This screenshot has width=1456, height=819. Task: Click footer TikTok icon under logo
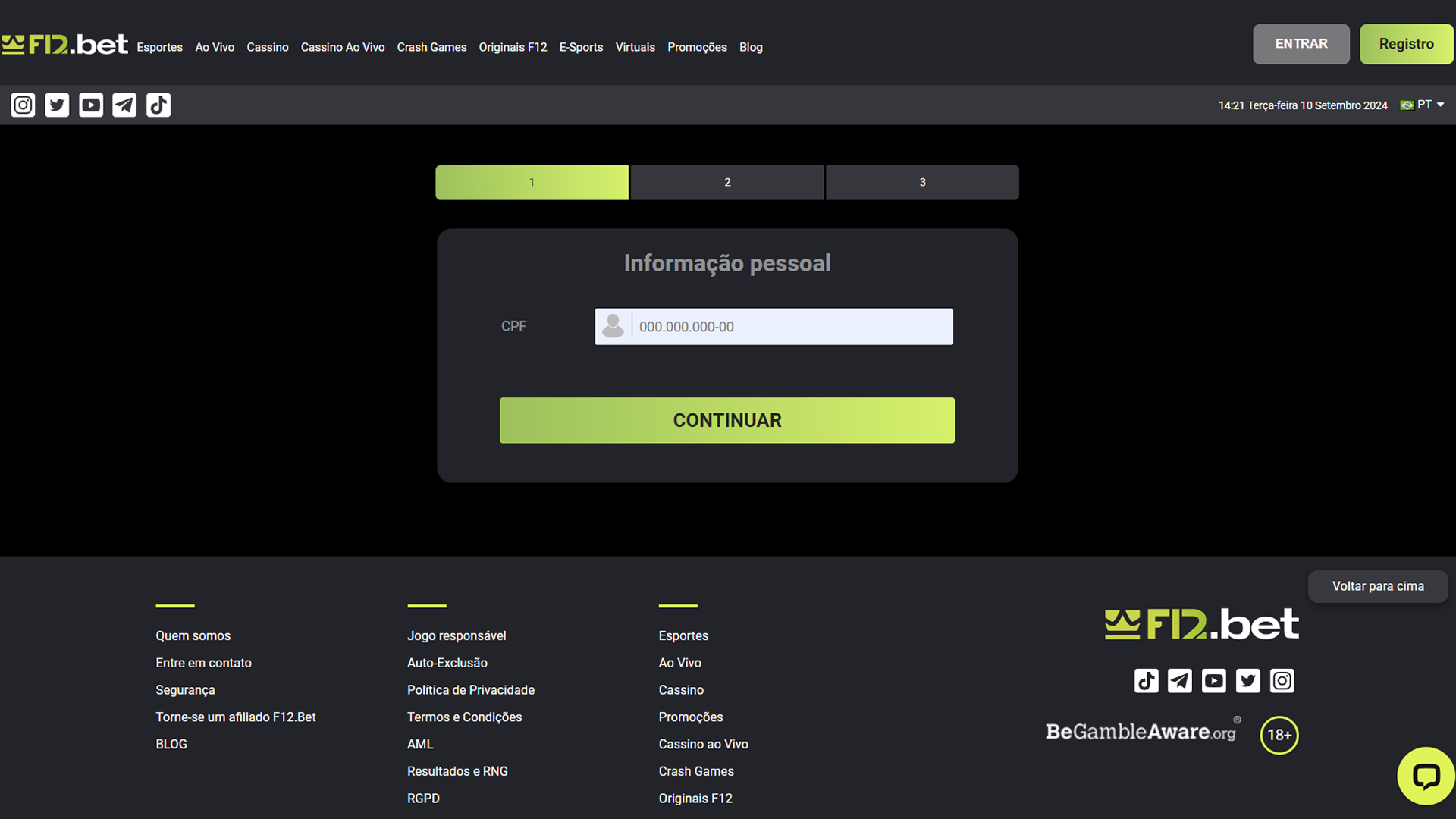1146,681
